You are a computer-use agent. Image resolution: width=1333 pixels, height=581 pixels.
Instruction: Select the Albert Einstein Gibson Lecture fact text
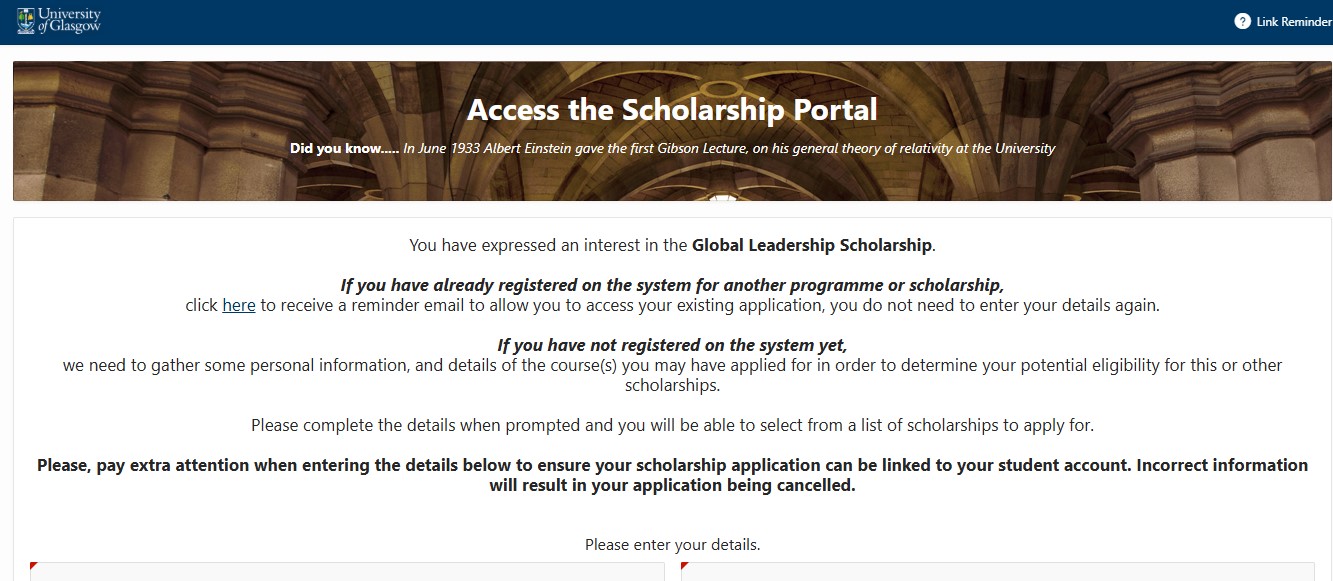coord(729,149)
